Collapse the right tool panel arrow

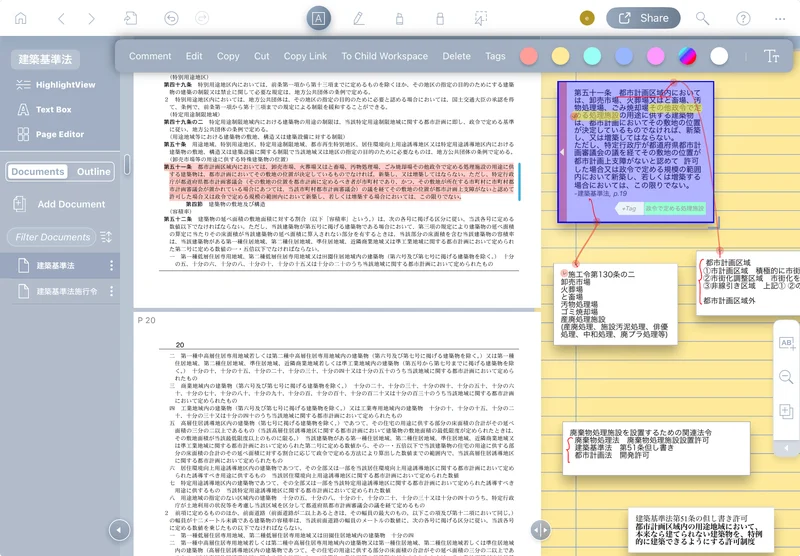click(x=786, y=448)
